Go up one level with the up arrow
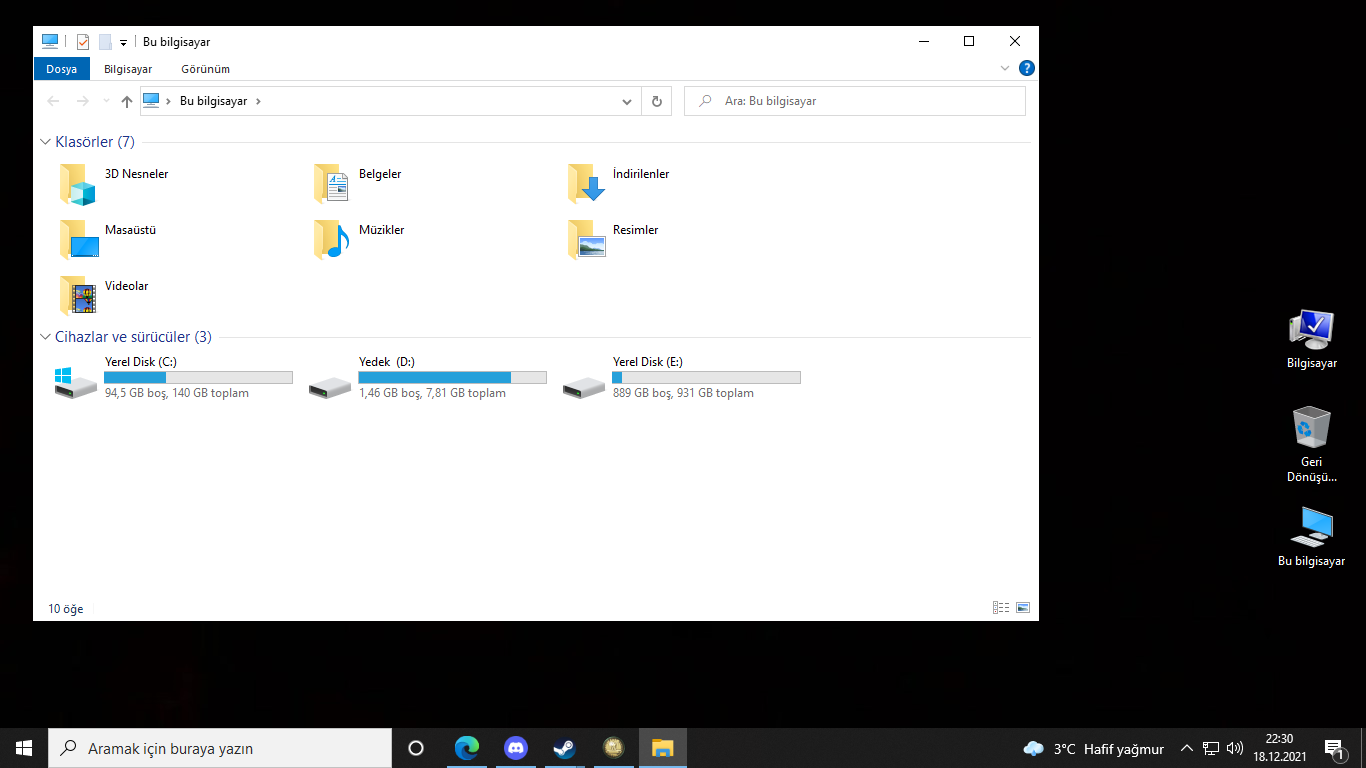This screenshot has width=1366, height=768. [126, 101]
